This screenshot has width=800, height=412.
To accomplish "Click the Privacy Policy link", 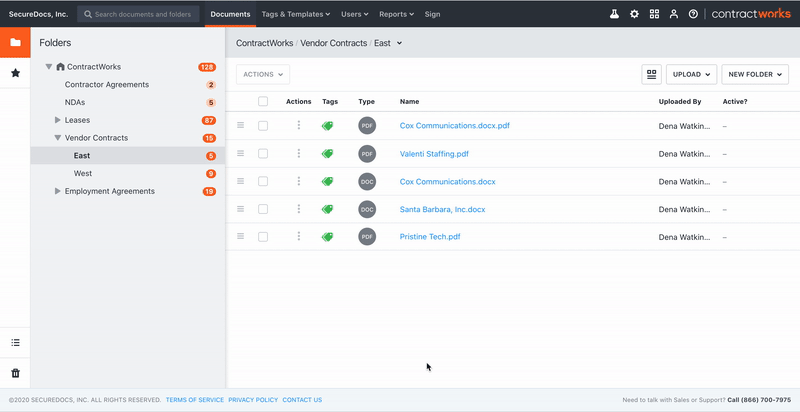I will point(253,400).
